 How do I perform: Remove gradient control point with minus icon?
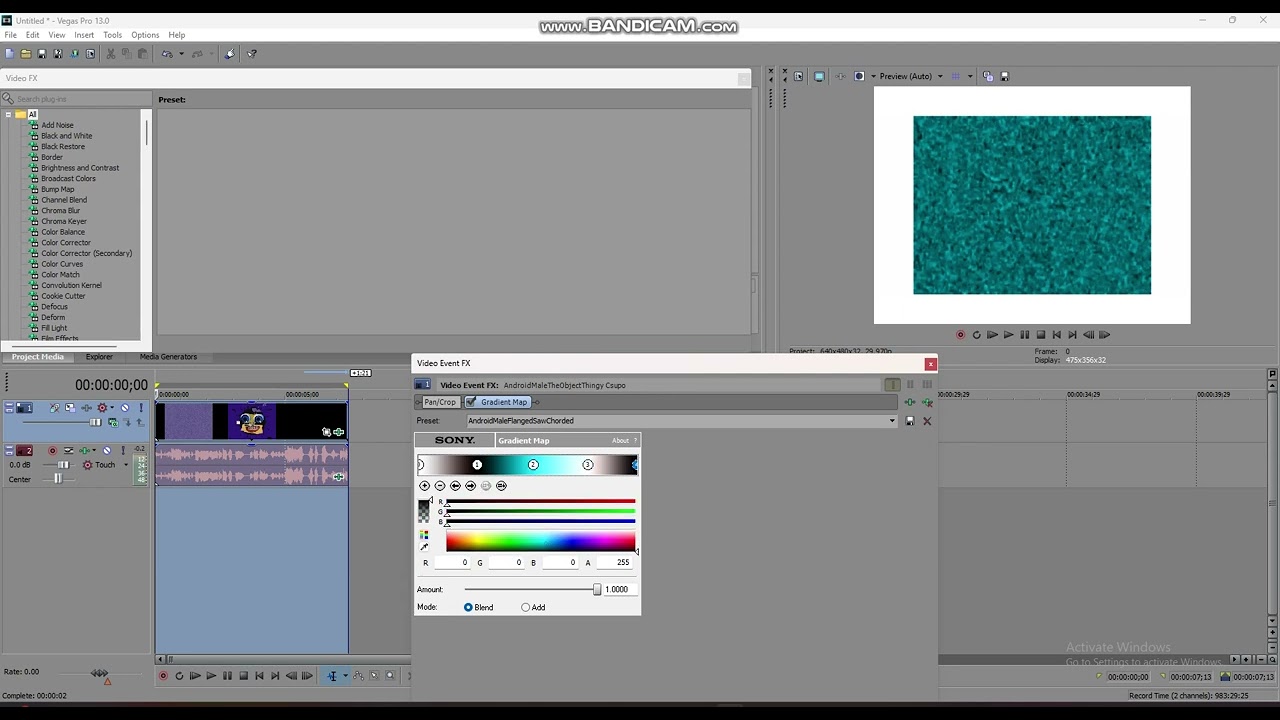[440, 486]
